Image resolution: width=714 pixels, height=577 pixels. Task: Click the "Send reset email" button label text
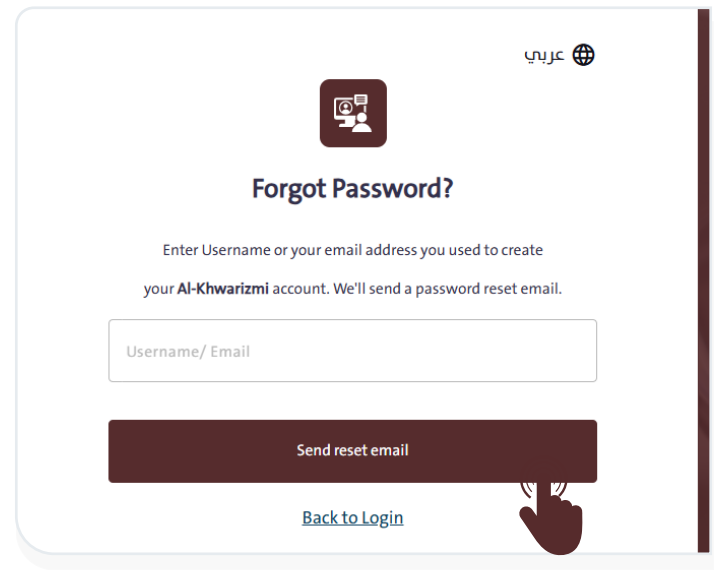352,450
